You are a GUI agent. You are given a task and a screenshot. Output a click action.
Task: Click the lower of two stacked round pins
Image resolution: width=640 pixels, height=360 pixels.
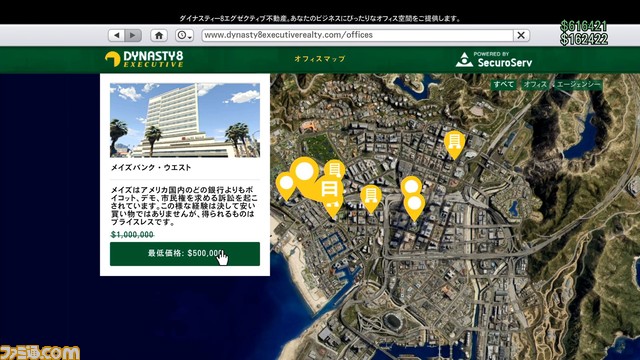click(414, 205)
